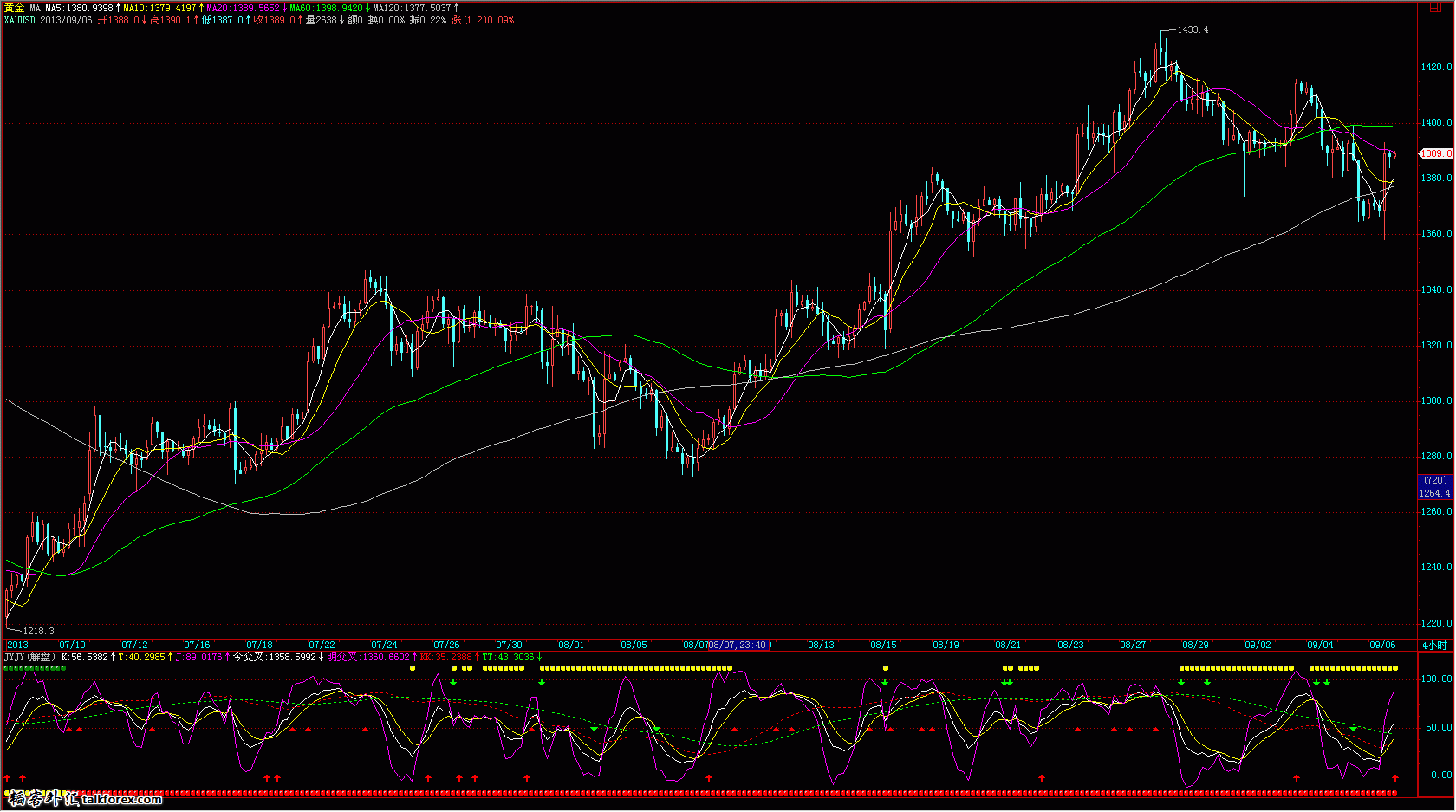Screen dimensions: 1456x812
Task: Select the MA10:1379.4197 indicator value
Action: [159, 8]
